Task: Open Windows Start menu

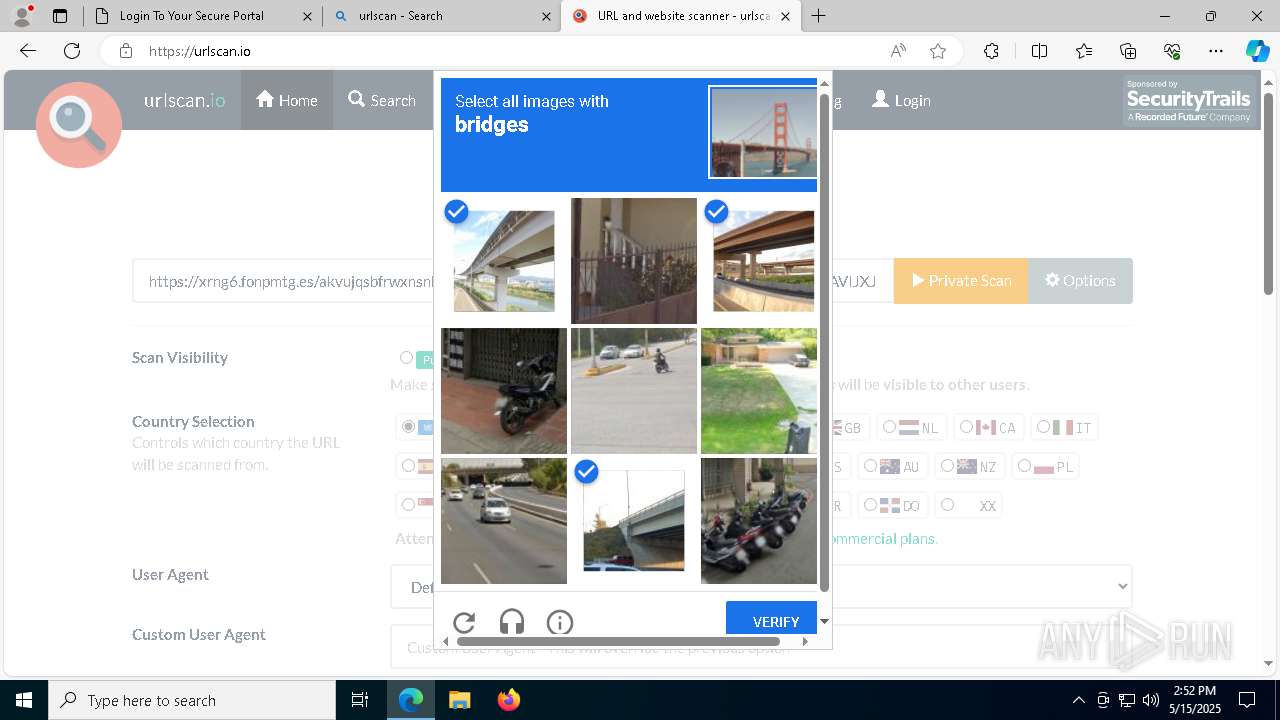Action: click(24, 700)
